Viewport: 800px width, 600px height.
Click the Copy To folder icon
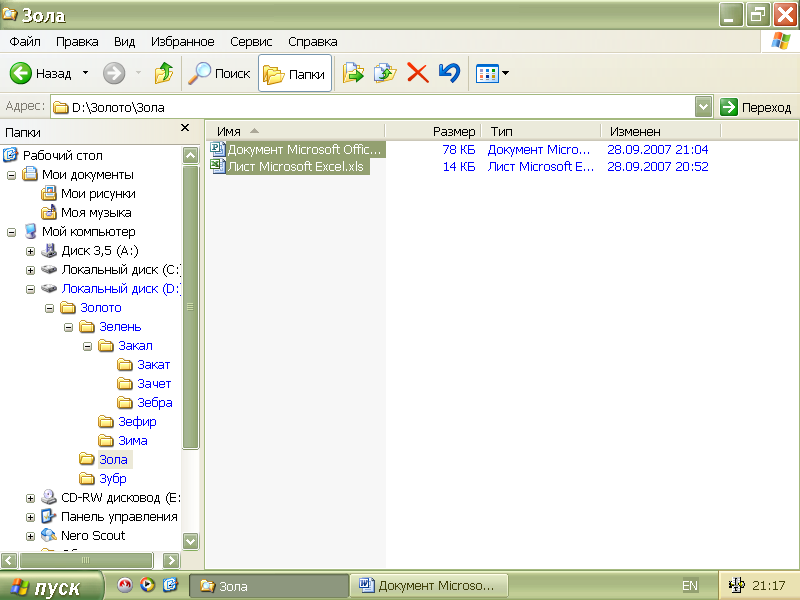pyautogui.click(x=385, y=73)
